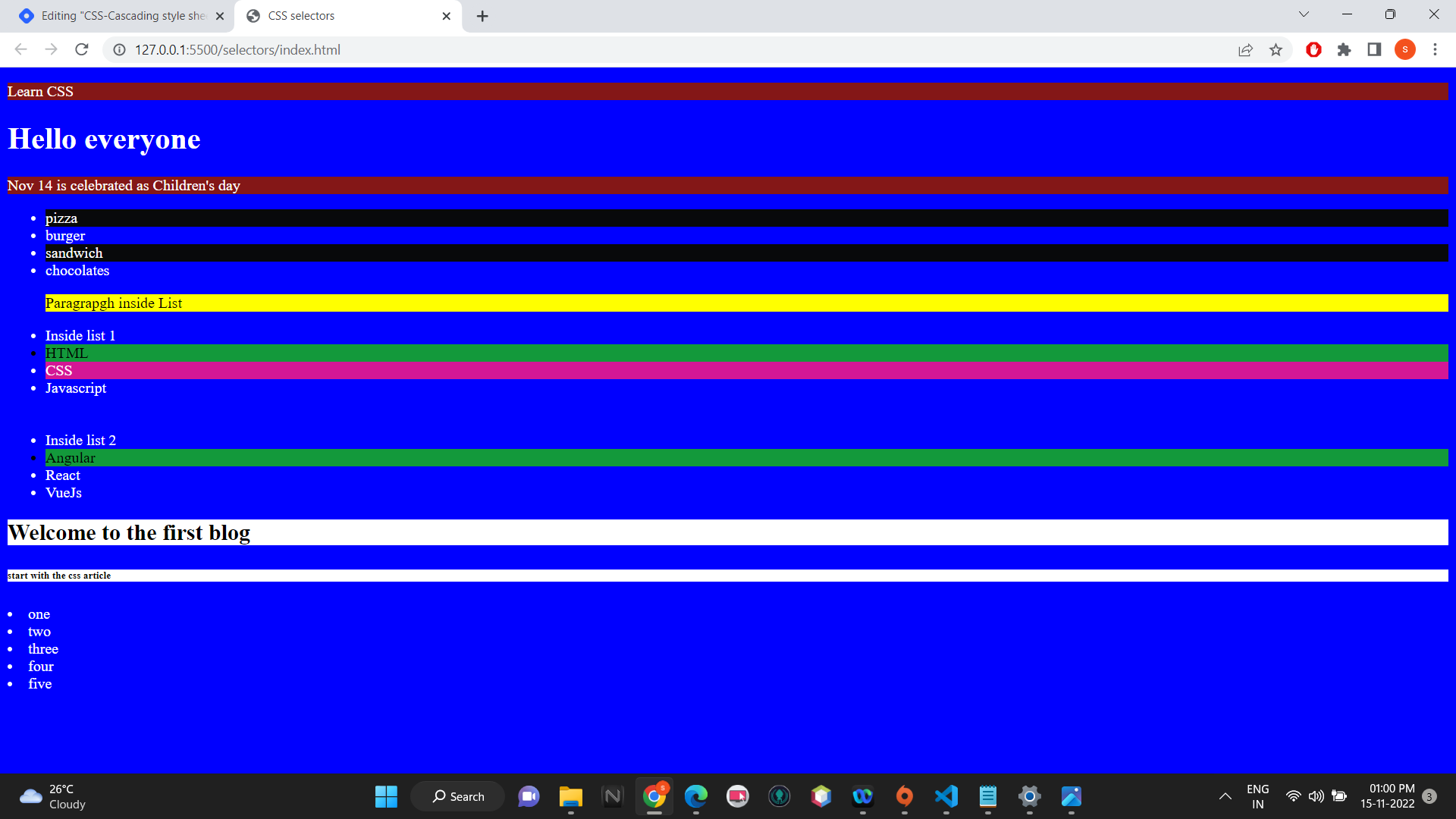The width and height of the screenshot is (1456, 819).
Task: View site information icon in address bar
Action: pyautogui.click(x=119, y=50)
